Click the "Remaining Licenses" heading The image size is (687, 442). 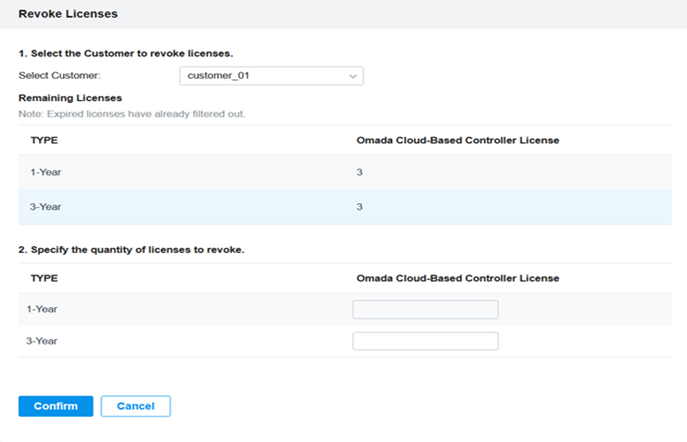click(x=70, y=98)
